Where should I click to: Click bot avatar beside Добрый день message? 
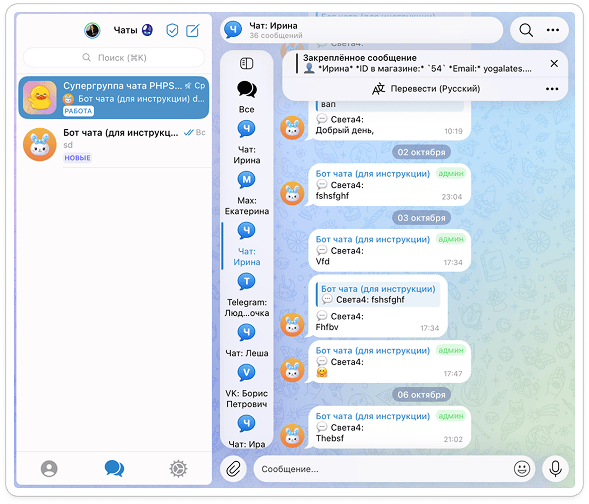click(x=292, y=128)
